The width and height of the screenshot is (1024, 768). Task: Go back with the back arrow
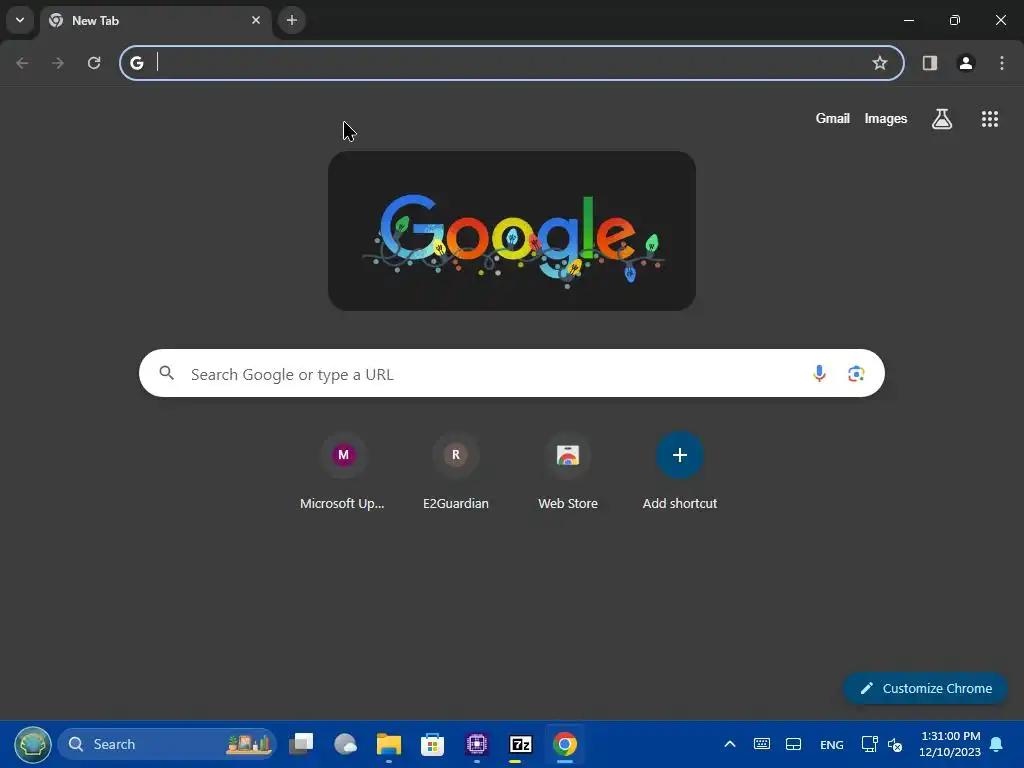tap(22, 63)
